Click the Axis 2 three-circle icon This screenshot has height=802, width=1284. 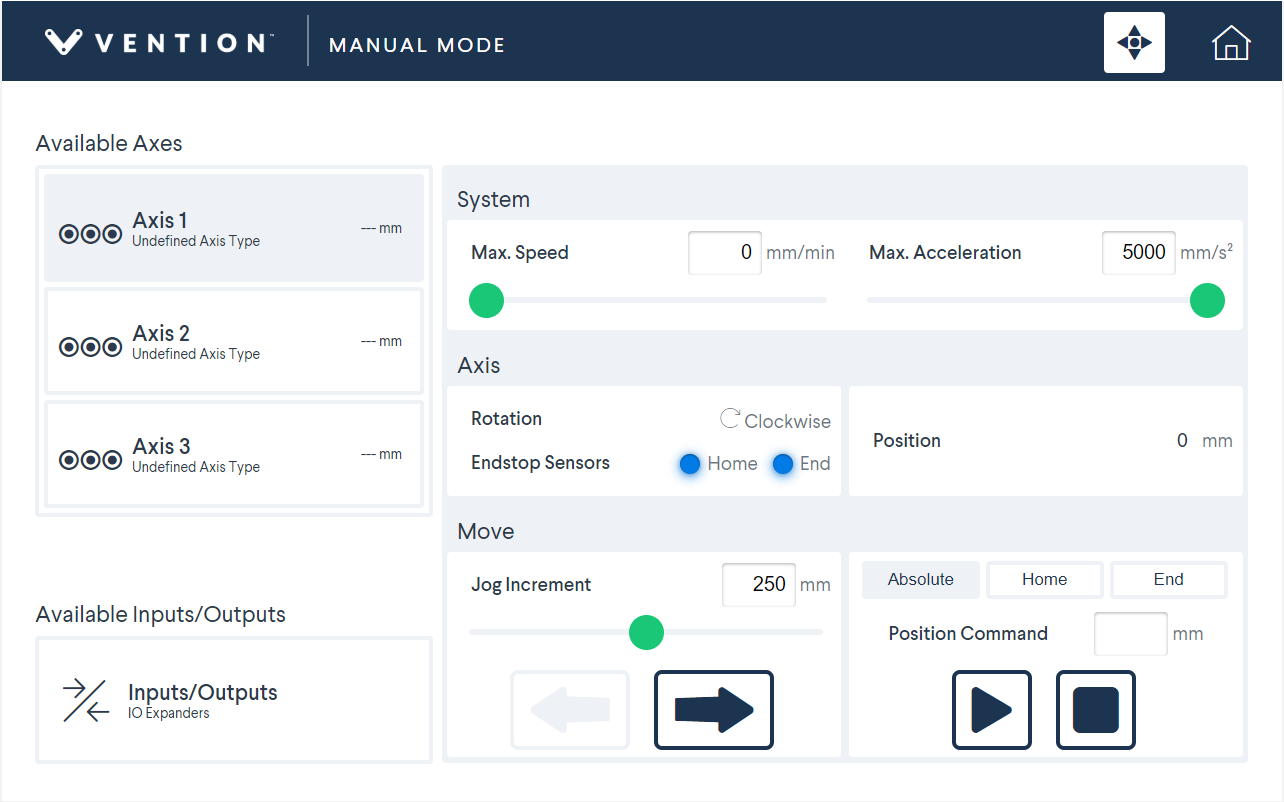91,347
